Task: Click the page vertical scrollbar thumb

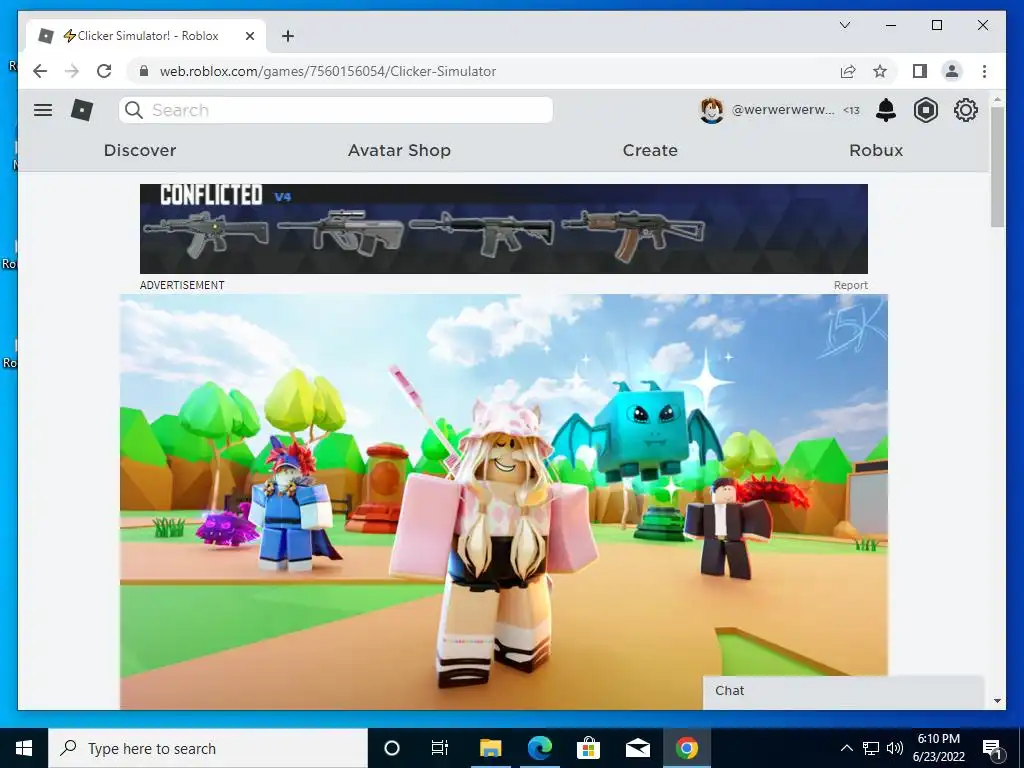Action: 997,167
